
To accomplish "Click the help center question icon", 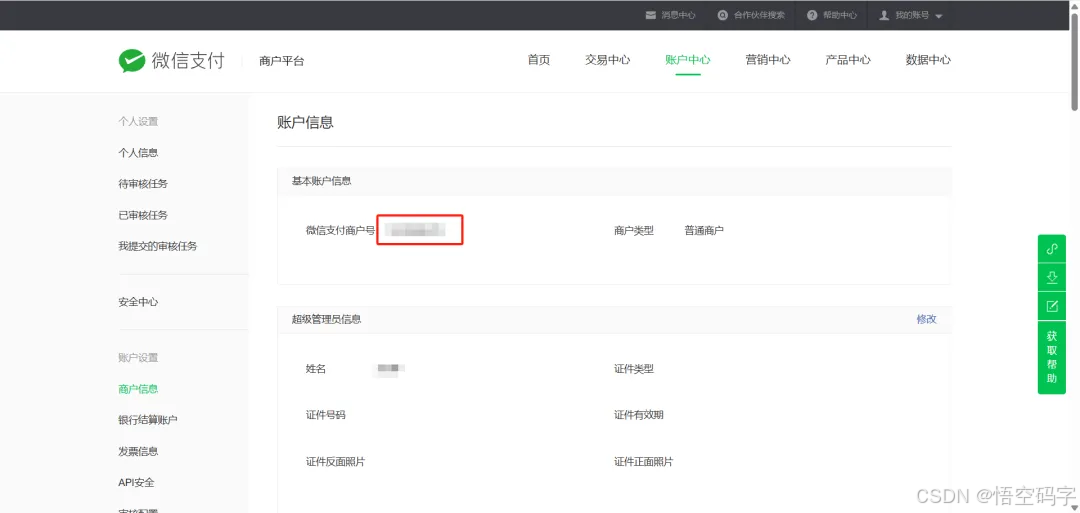I will click(812, 15).
